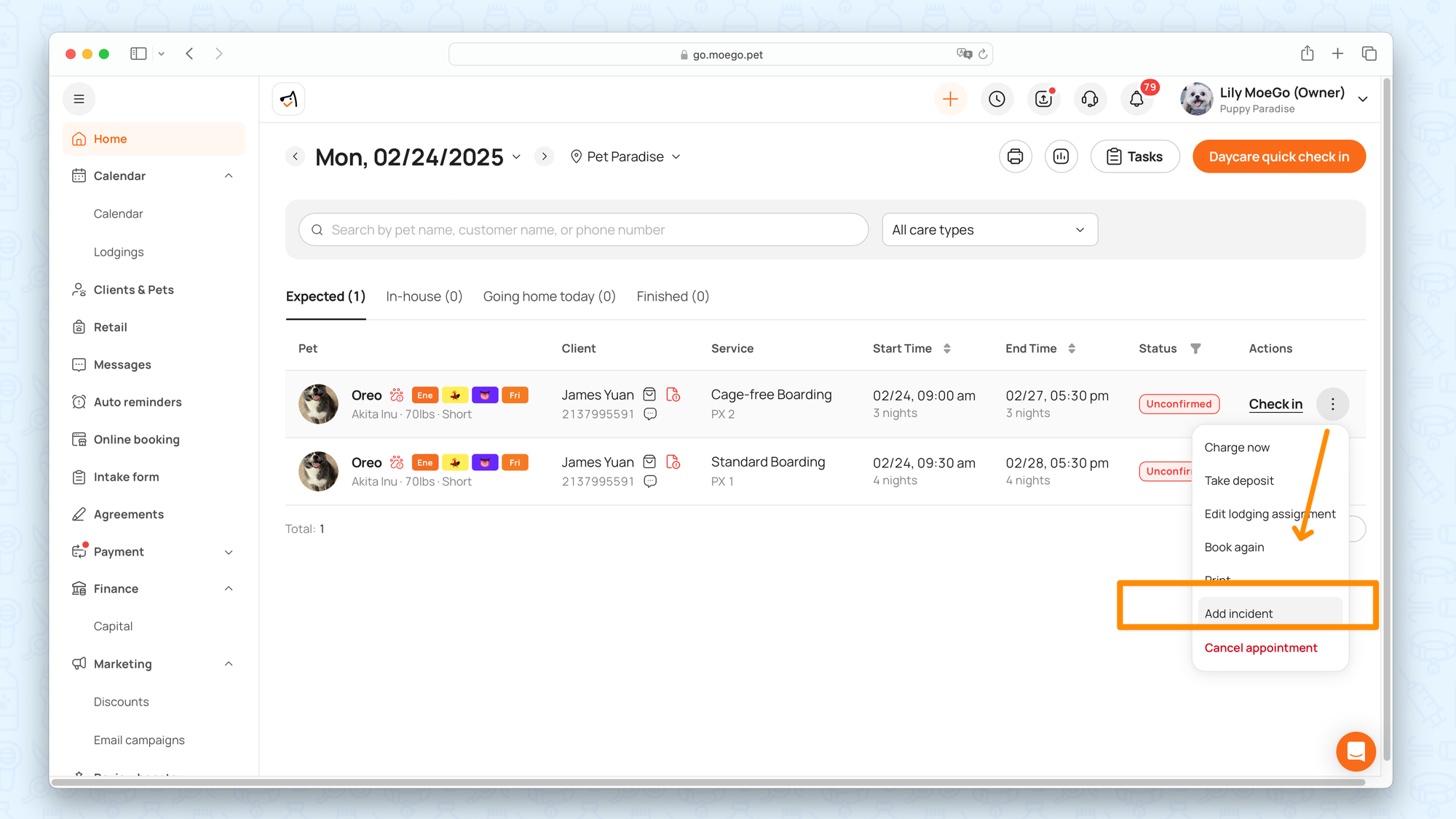The image size is (1456, 819).
Task: Sort by End Time column
Action: [x=1072, y=349]
